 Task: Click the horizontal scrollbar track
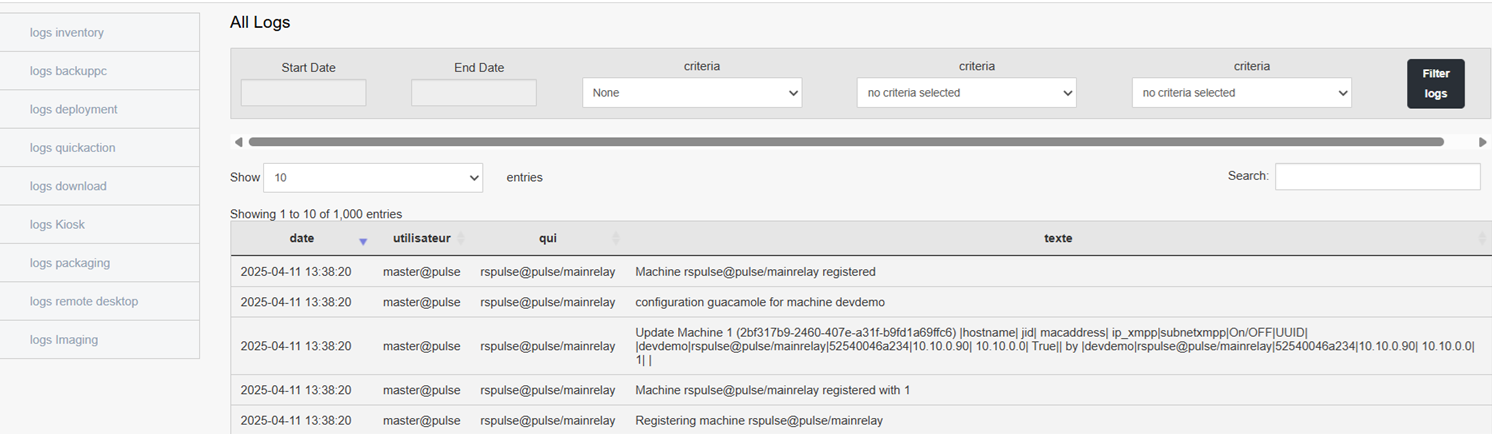point(846,142)
